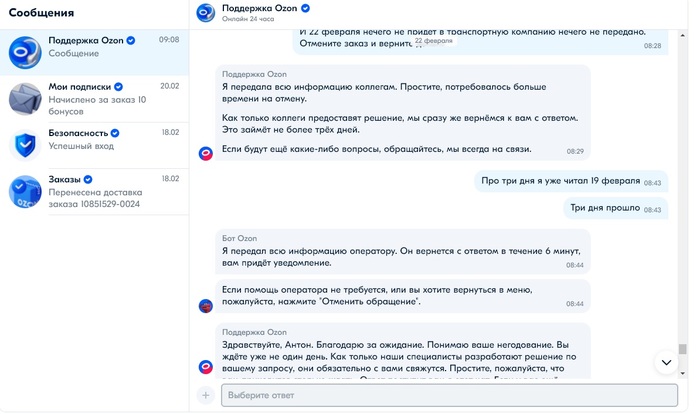This screenshot has width=700, height=414.
Task: Click Бот Ozon sender label
Action: point(239,238)
